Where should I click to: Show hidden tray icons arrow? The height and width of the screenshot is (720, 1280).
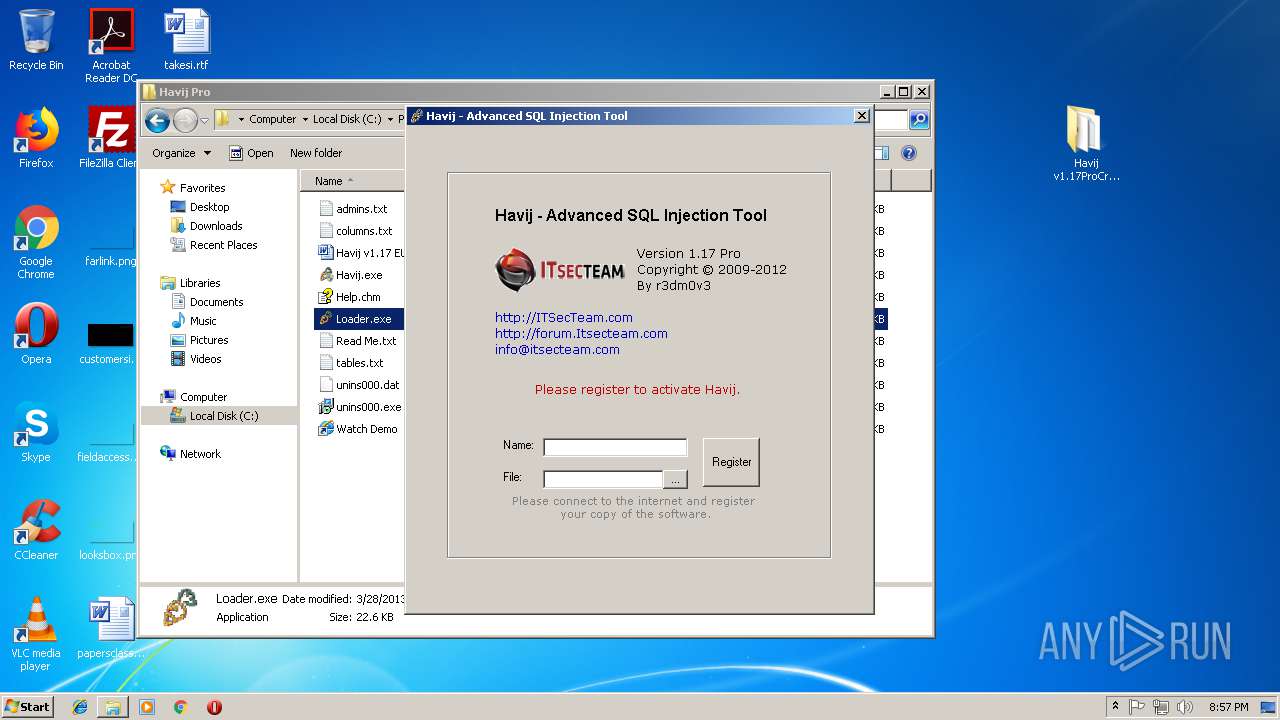[x=1115, y=707]
